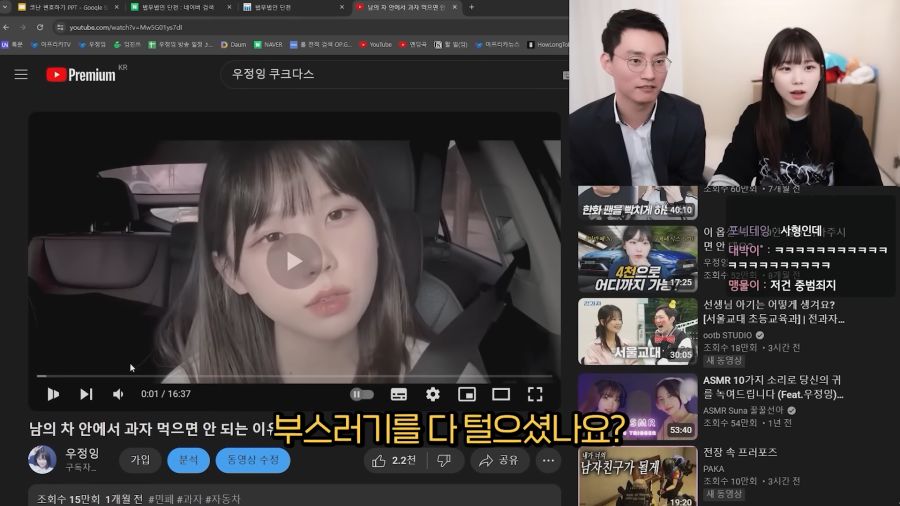Go to YouTube Premium home logo
The height and width of the screenshot is (506, 900).
81,75
